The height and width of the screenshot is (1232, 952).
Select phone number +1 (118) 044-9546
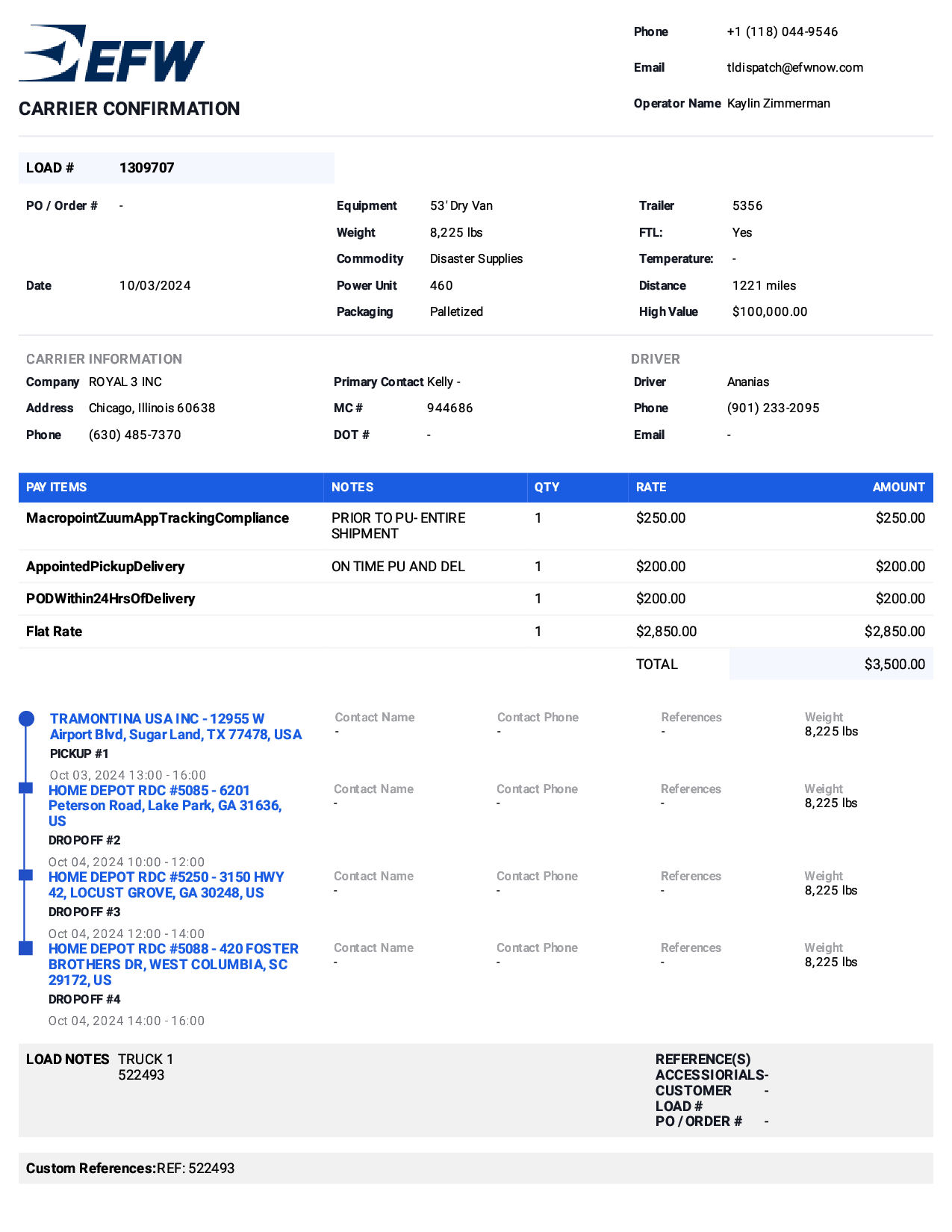783,31
